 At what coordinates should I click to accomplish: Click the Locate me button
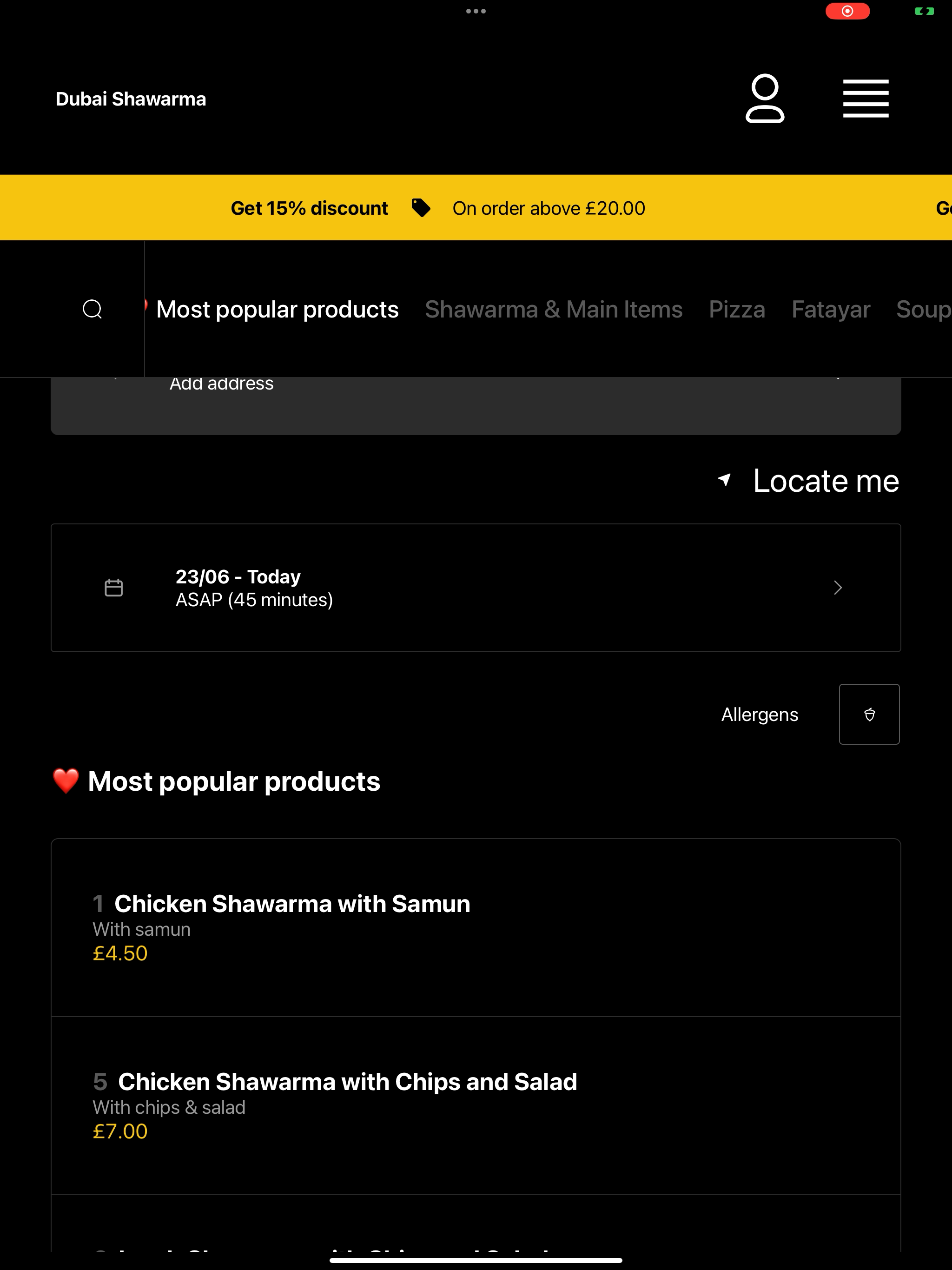[808, 481]
